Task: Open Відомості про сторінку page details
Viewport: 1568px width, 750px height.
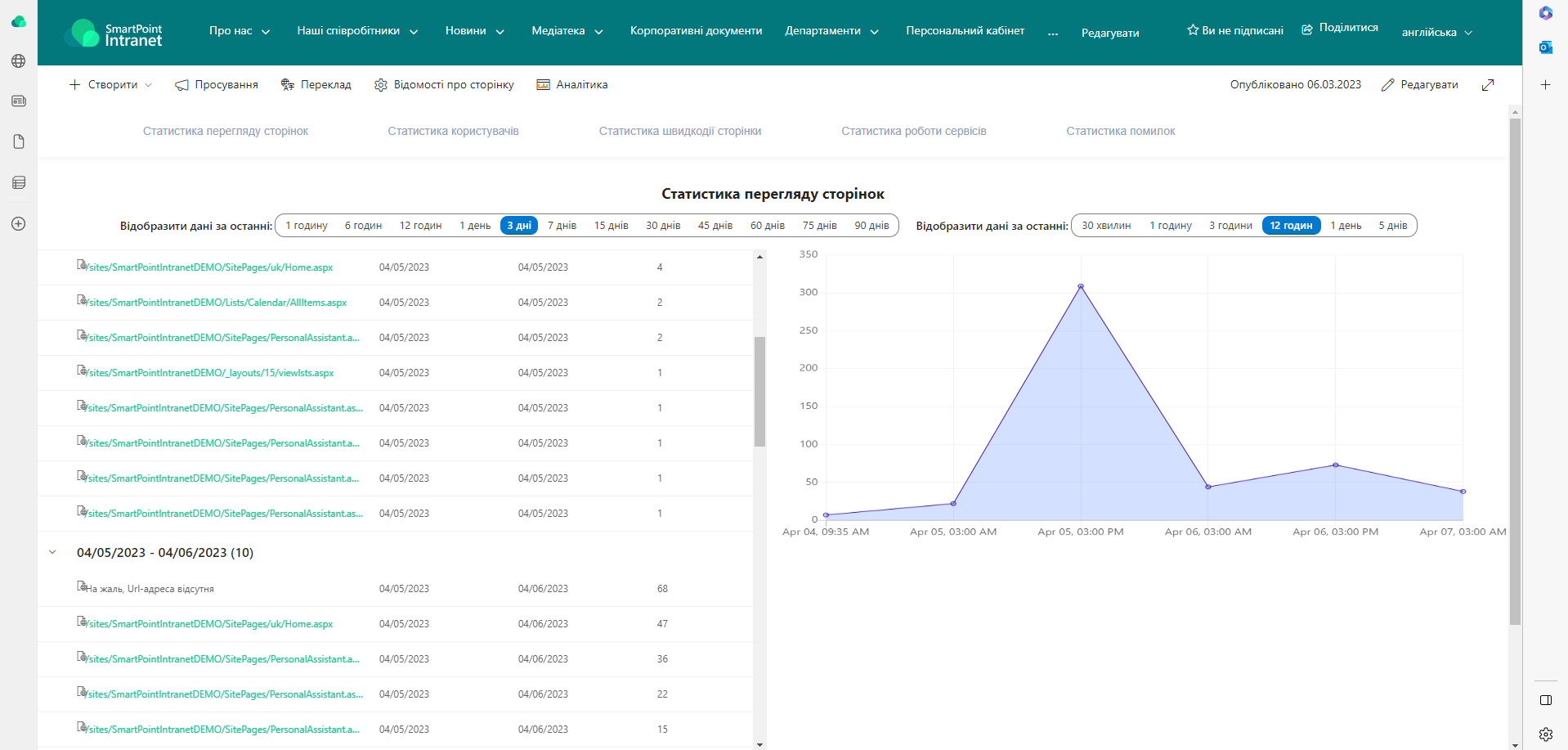Action: click(444, 85)
